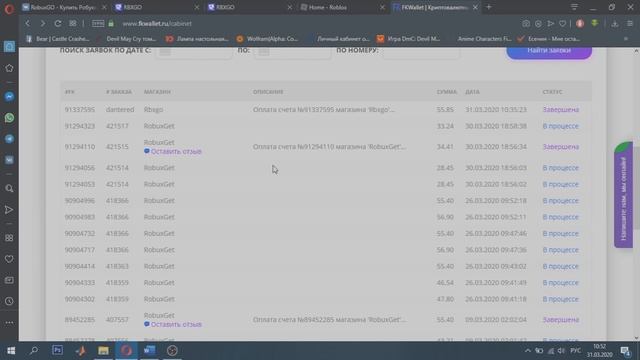Click the VPN badge in the address bar

[98, 24]
